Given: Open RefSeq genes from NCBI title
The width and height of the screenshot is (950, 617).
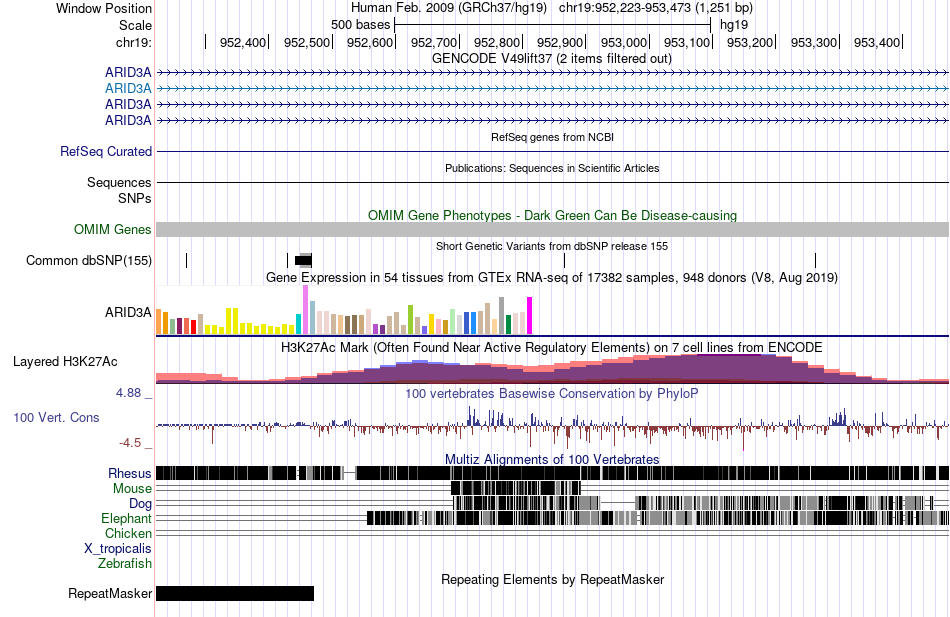Looking at the screenshot, I should tap(552, 138).
